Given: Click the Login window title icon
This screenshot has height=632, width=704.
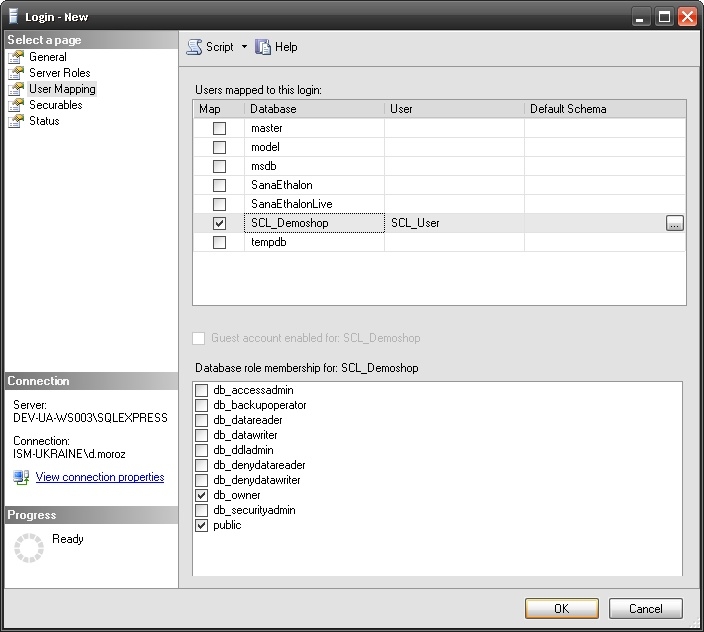Looking at the screenshot, I should pyautogui.click(x=13, y=16).
